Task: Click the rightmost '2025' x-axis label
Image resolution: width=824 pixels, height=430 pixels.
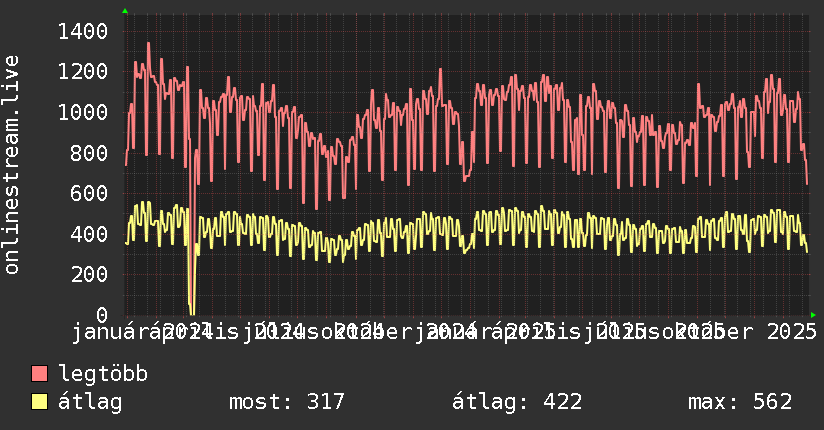Action: click(792, 332)
